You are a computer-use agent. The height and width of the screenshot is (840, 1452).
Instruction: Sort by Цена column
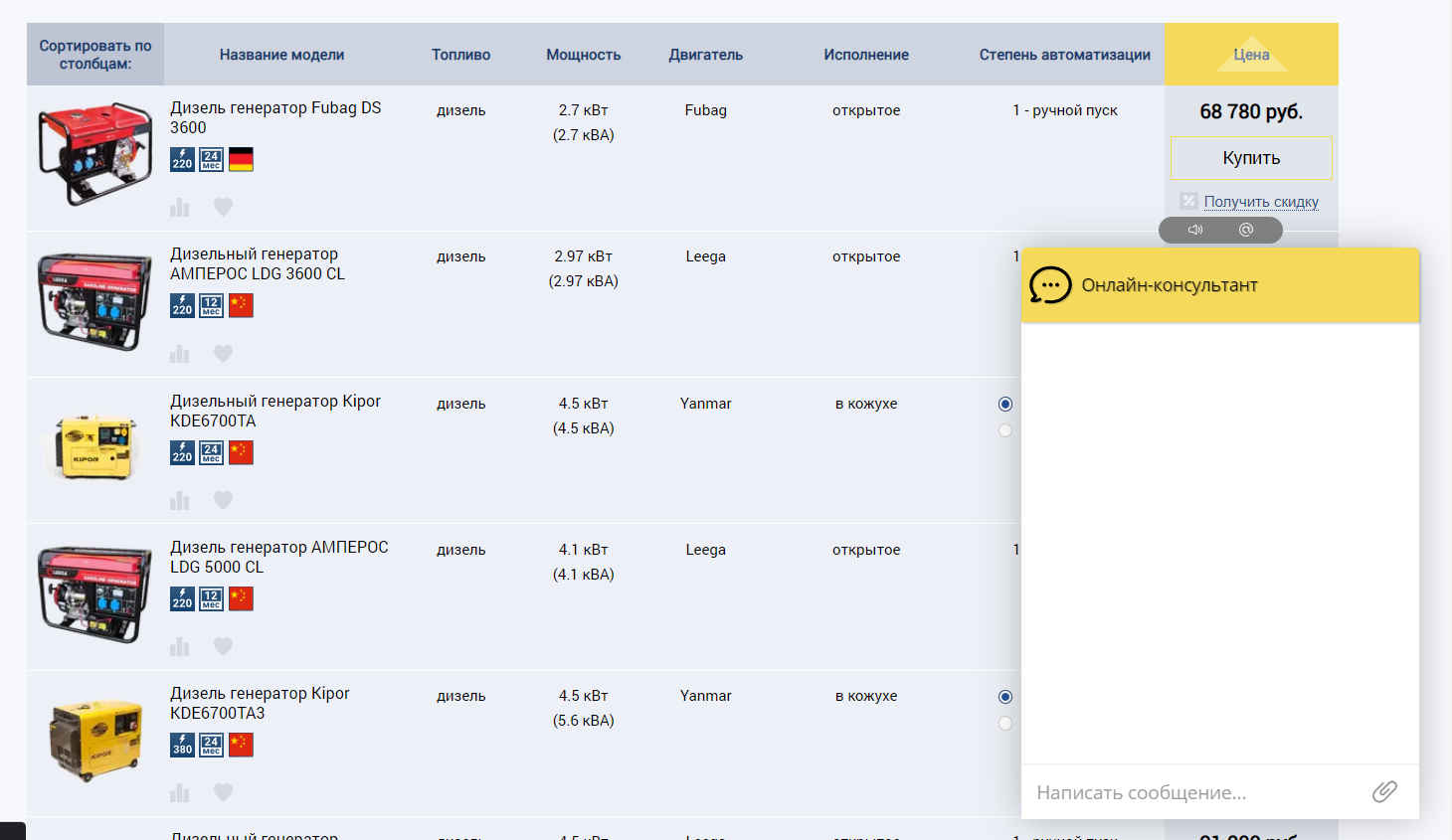pos(1251,55)
